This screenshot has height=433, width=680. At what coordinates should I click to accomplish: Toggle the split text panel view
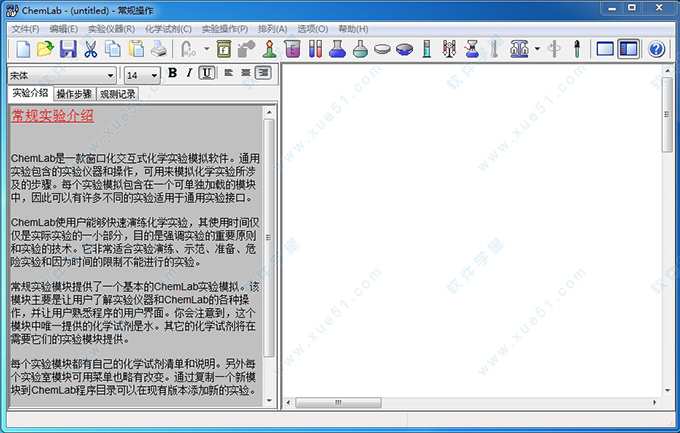click(628, 49)
